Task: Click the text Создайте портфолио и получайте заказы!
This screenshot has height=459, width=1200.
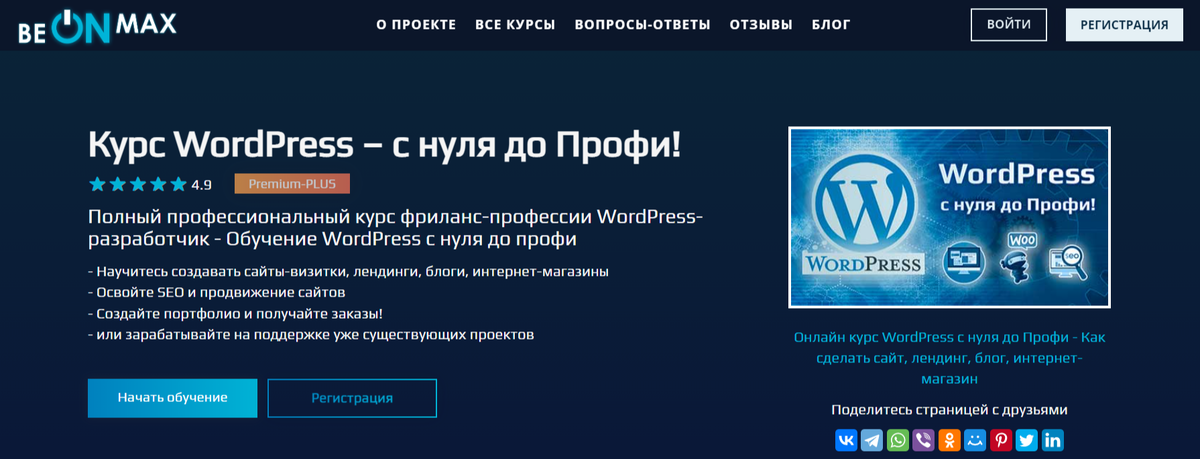Action: click(235, 313)
